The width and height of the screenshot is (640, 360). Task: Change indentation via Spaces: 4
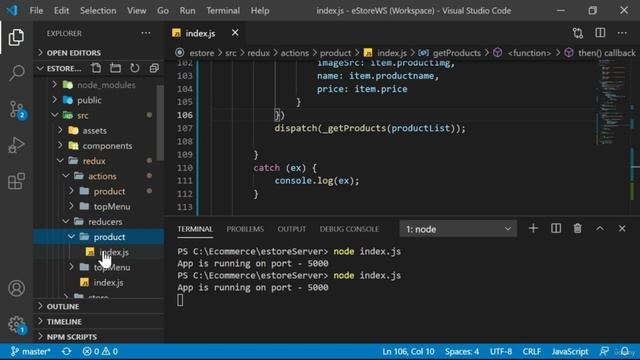pyautogui.click(x=462, y=351)
